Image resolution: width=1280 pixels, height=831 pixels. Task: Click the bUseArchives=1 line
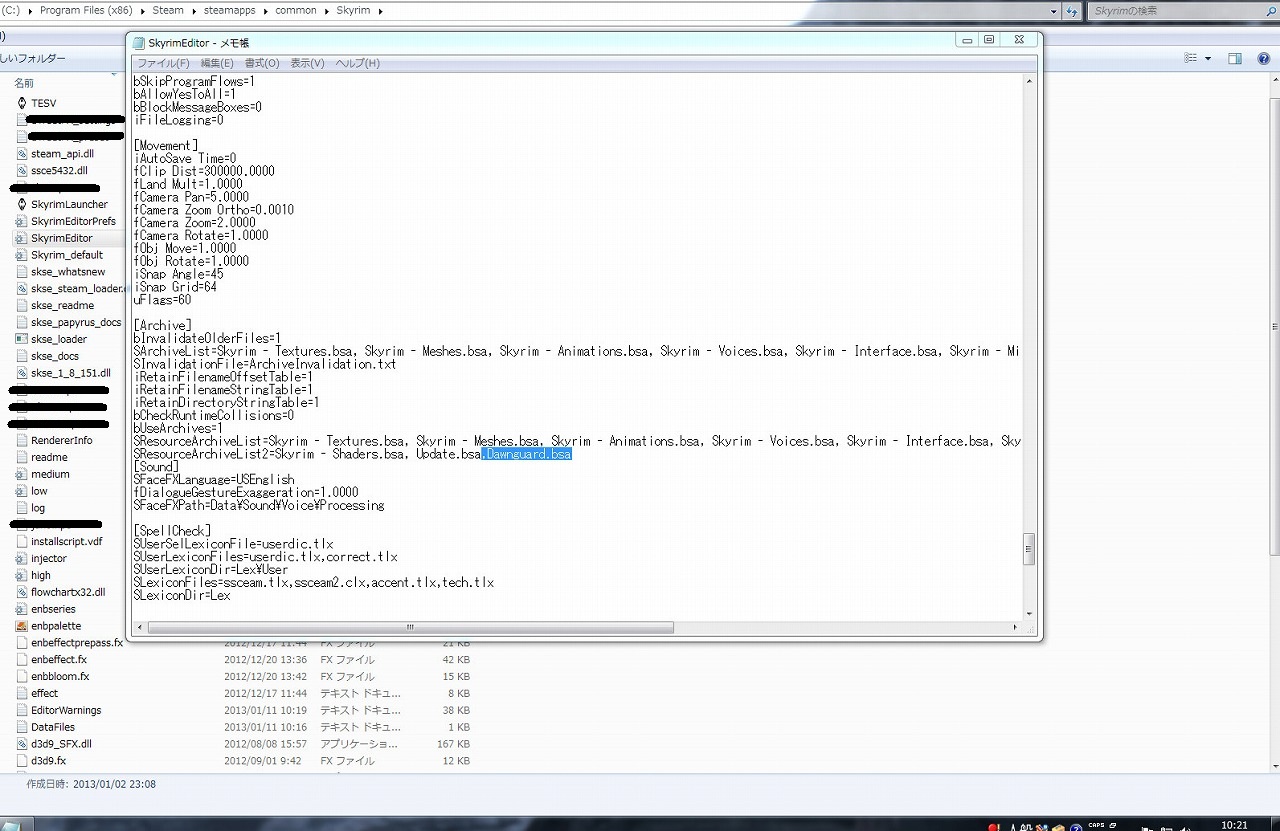[178, 428]
